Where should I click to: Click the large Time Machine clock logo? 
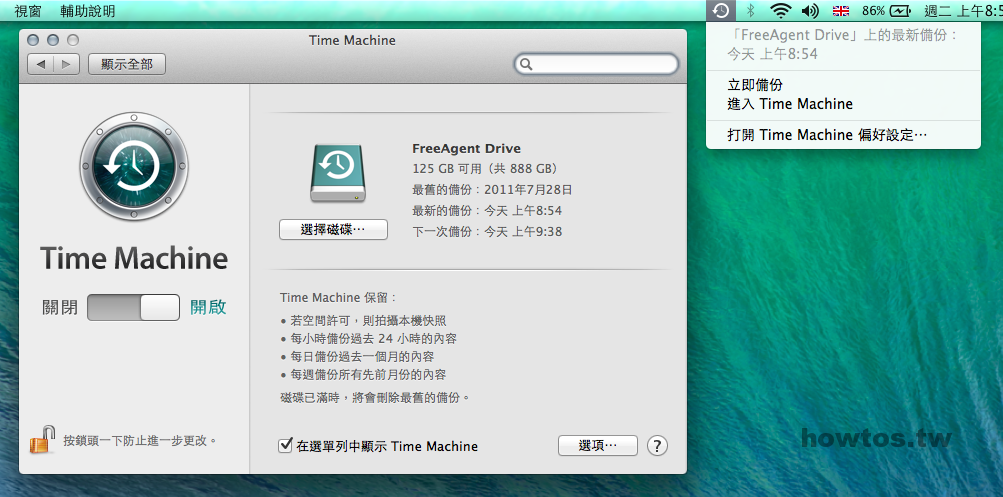[134, 166]
